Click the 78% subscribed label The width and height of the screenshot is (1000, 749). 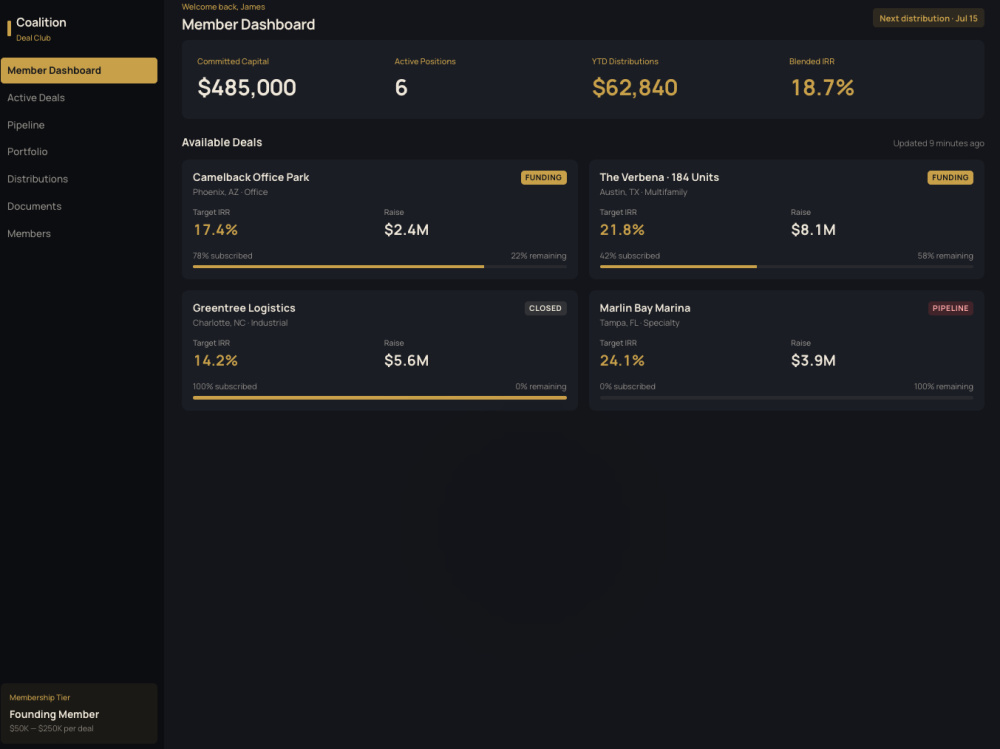pos(223,256)
